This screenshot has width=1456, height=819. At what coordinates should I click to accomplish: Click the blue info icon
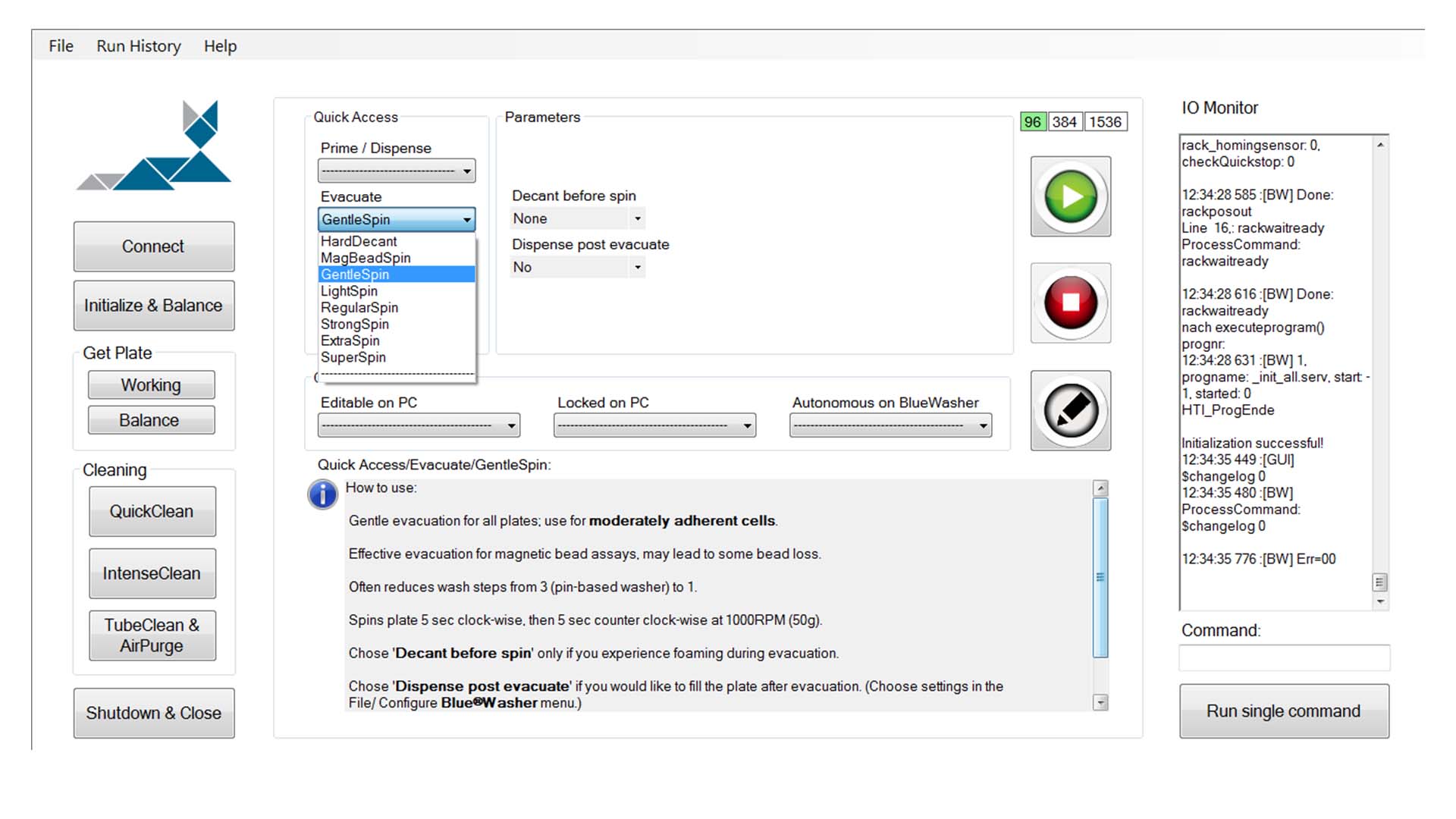point(322,494)
